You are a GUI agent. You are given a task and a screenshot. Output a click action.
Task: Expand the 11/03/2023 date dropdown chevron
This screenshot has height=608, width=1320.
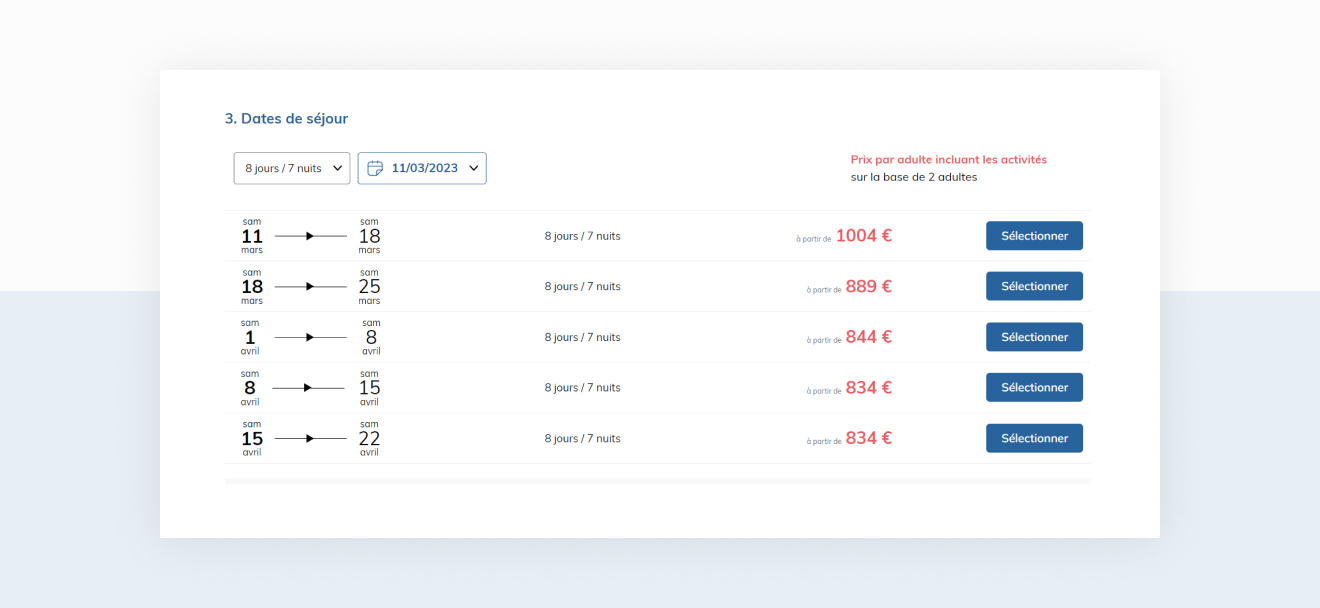[x=474, y=168]
